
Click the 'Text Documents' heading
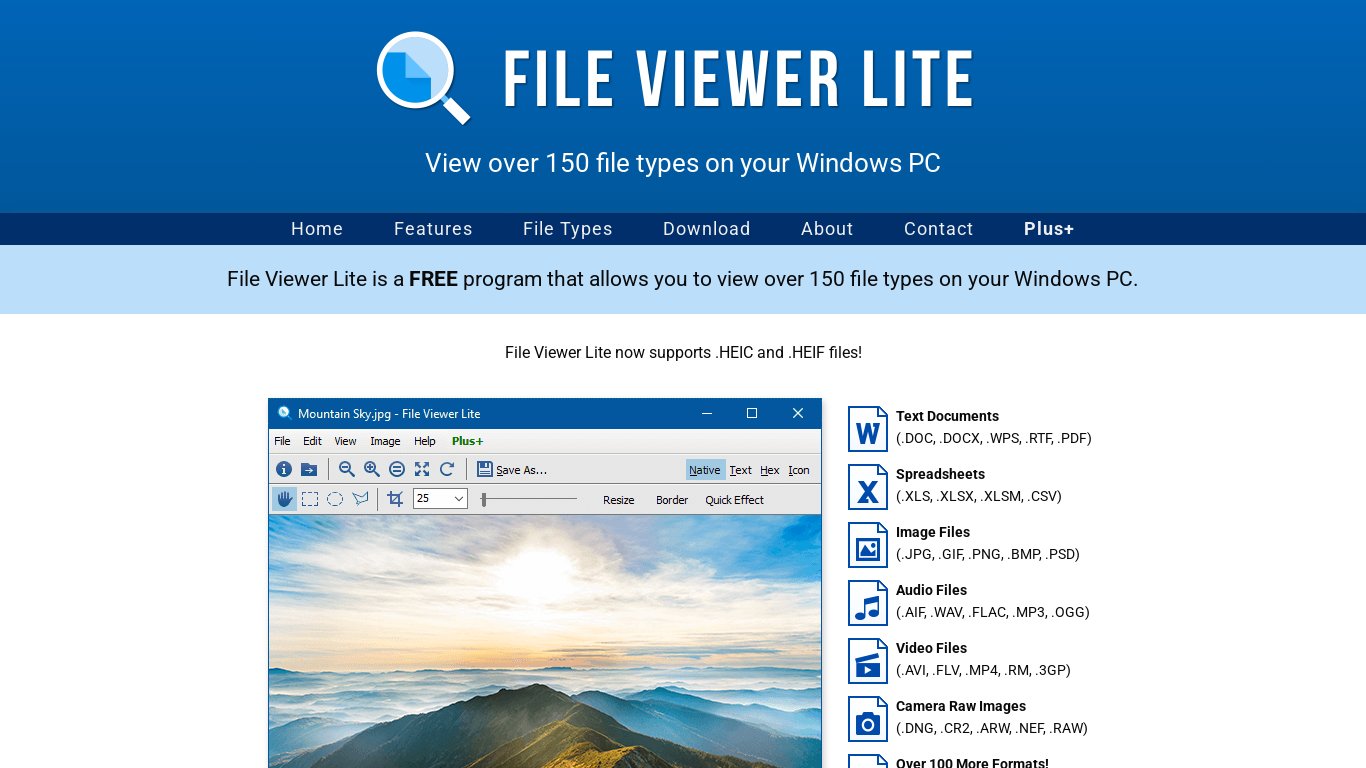click(947, 416)
